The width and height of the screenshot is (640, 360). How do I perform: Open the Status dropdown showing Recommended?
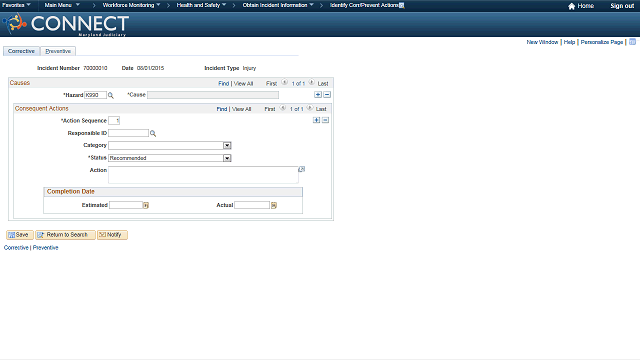click(227, 158)
